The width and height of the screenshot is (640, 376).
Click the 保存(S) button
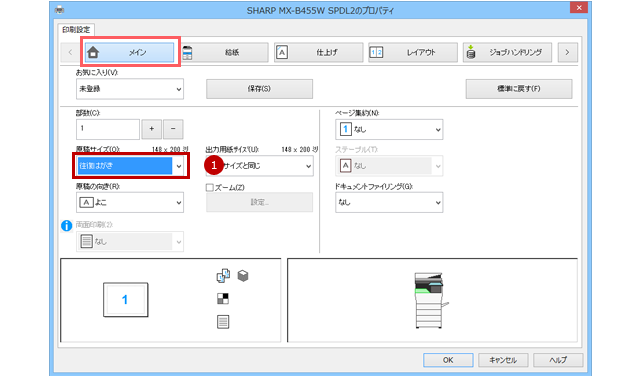259,89
